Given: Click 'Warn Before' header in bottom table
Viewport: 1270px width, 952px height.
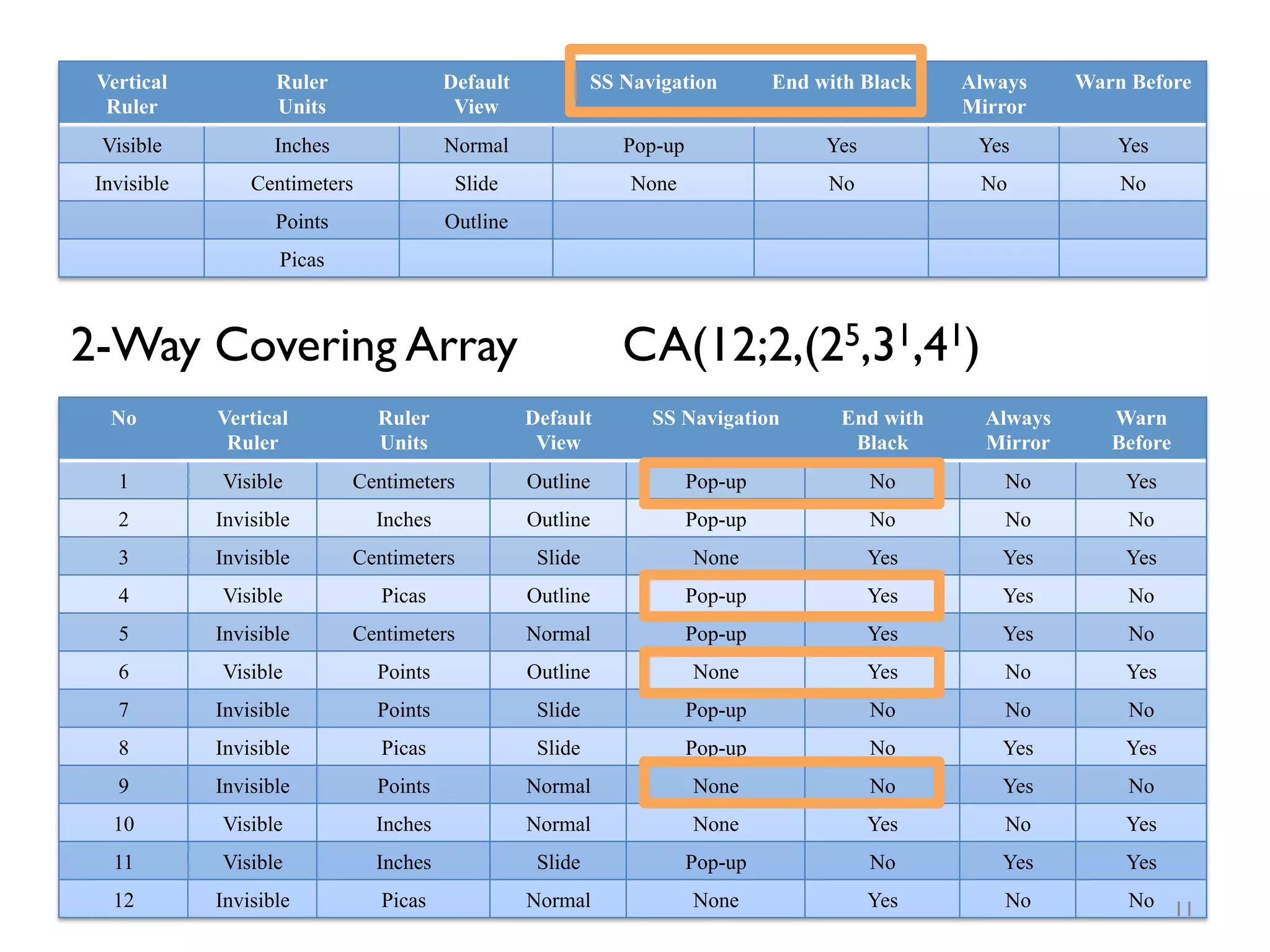Looking at the screenshot, I should [1141, 430].
